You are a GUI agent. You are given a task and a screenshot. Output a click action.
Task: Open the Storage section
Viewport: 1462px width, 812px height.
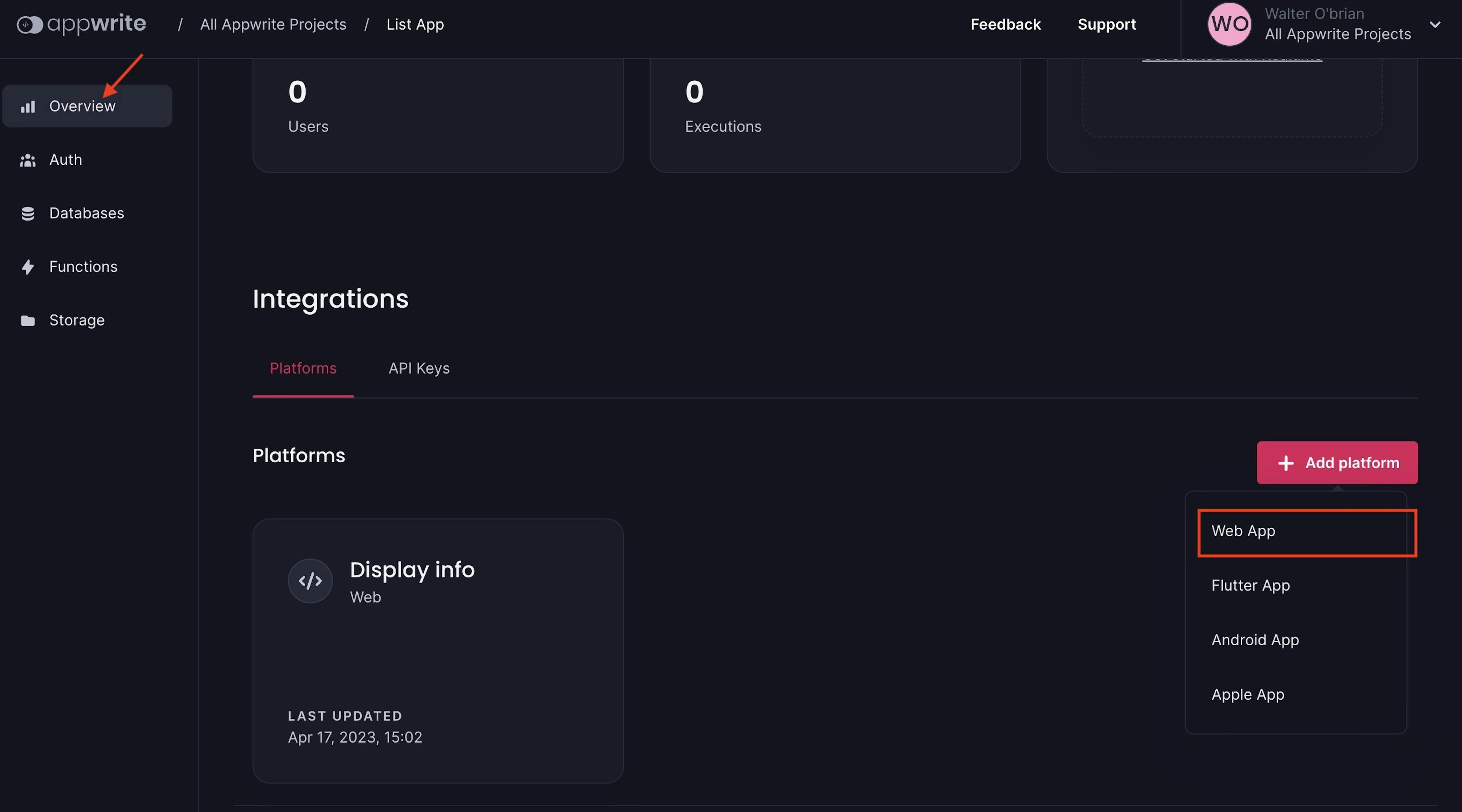[88, 320]
